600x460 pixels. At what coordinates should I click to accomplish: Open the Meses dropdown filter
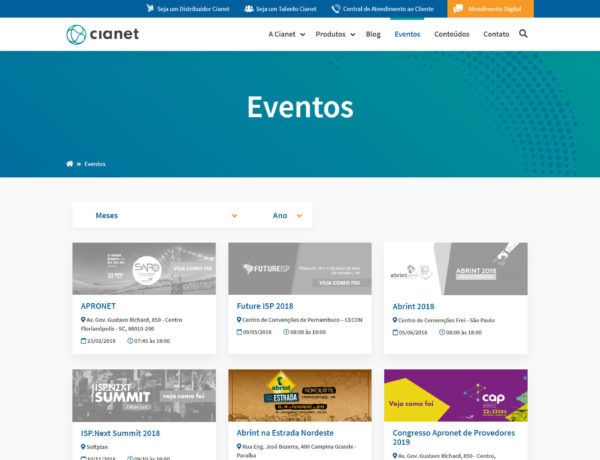click(165, 215)
